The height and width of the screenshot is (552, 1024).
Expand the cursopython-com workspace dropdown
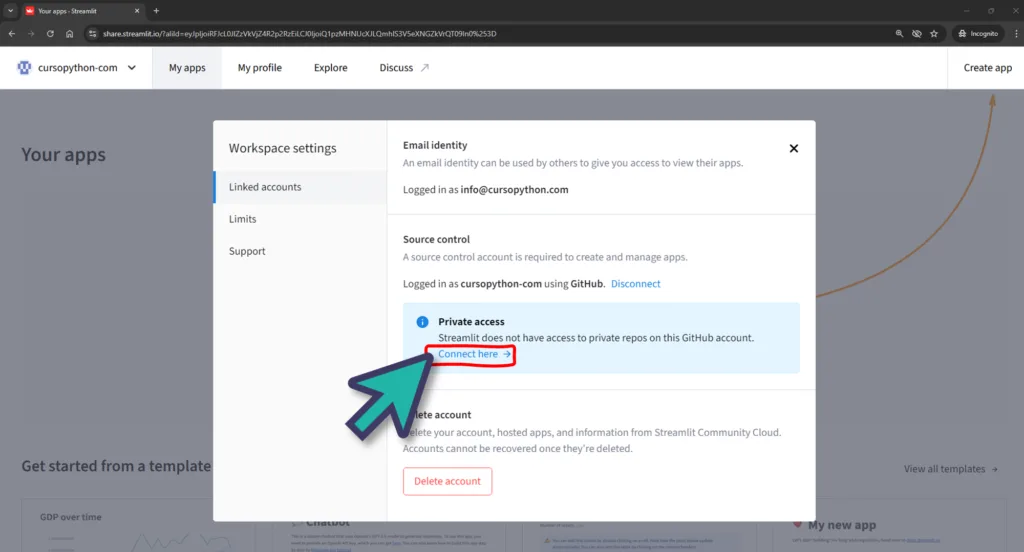(132, 68)
